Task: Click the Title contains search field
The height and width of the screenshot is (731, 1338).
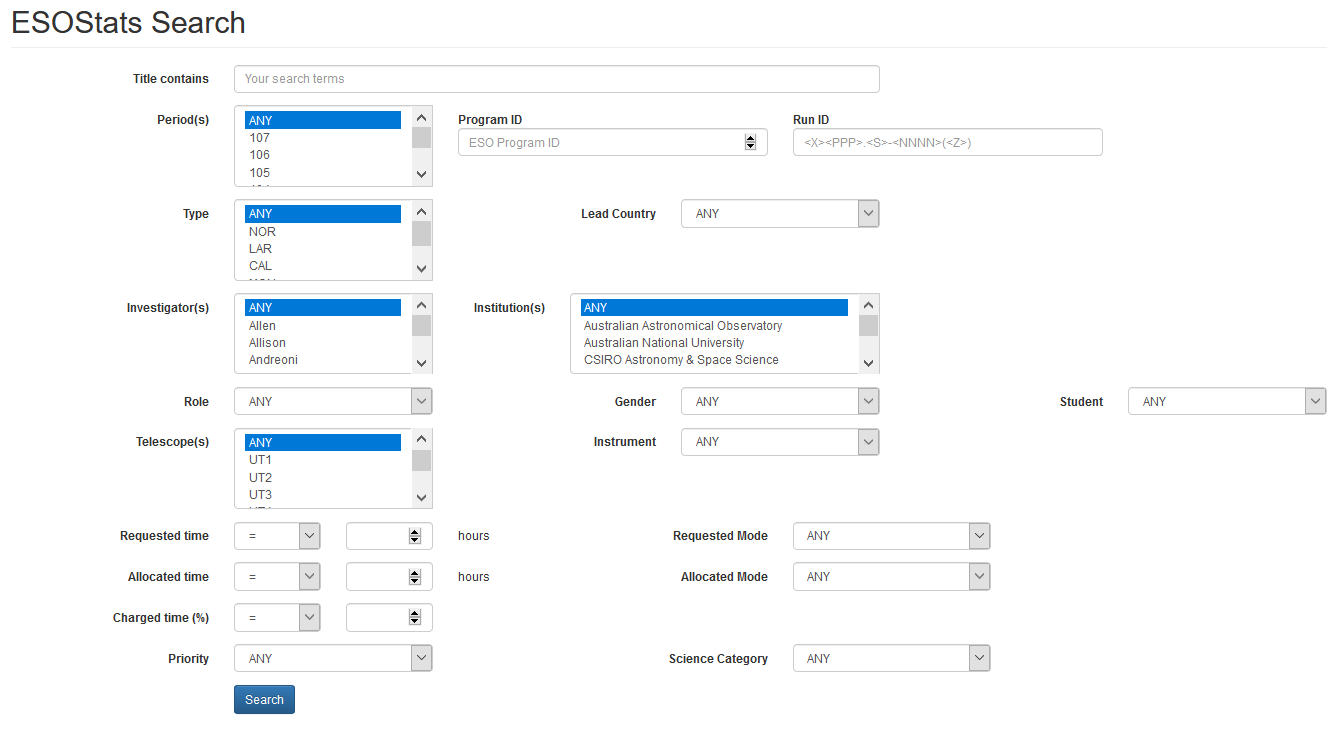Action: coord(557,79)
